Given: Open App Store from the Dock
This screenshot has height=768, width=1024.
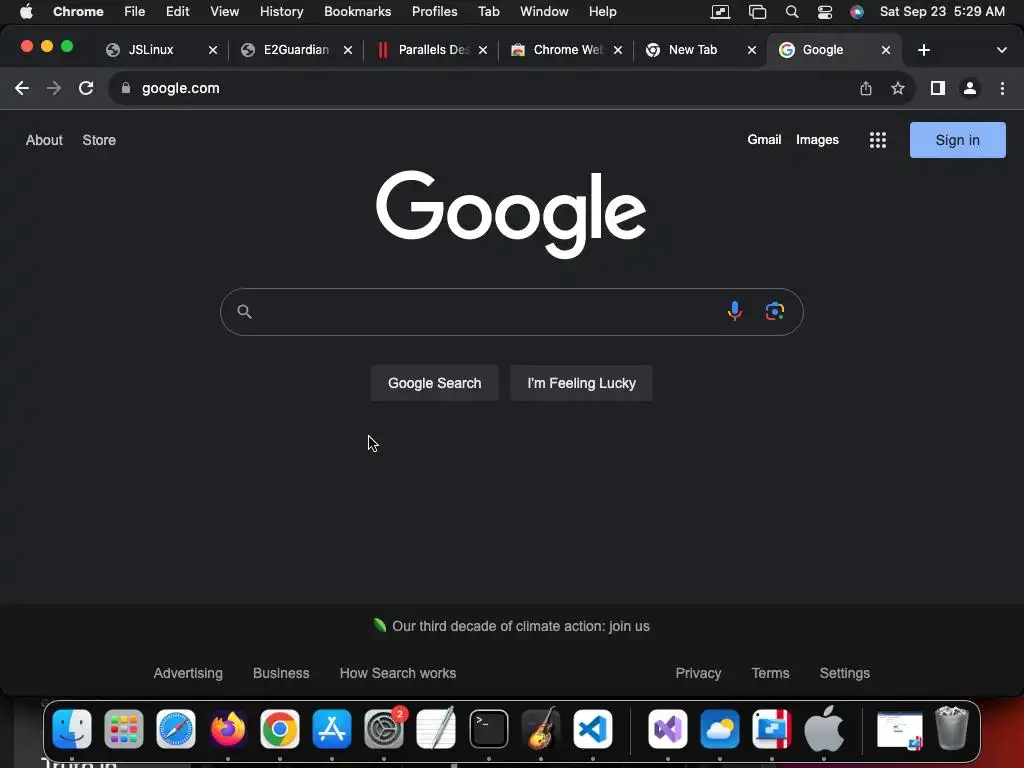Looking at the screenshot, I should (x=332, y=729).
